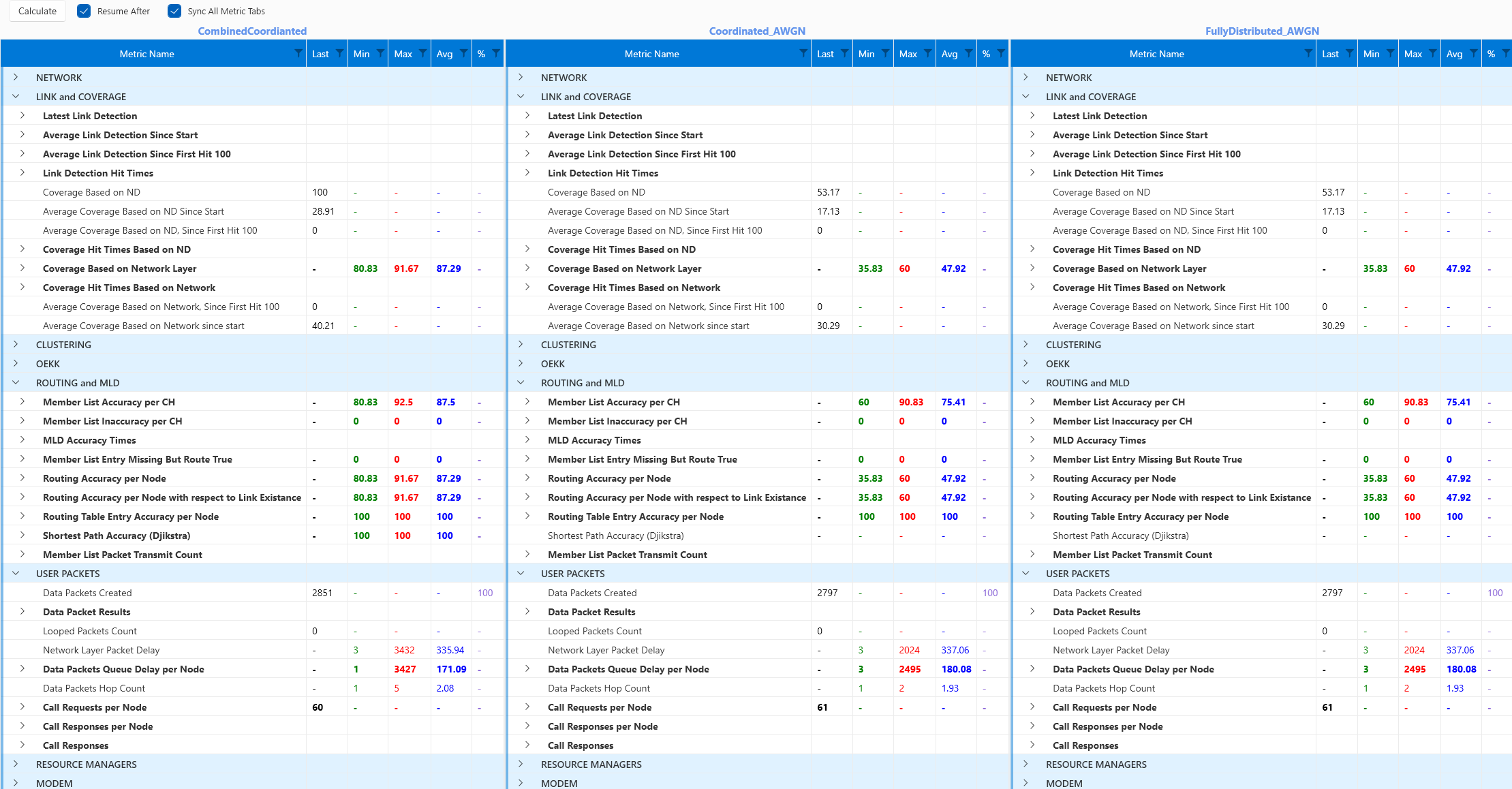The height and width of the screenshot is (789, 1512).
Task: Sort by Metric Name header in CombinedCoordianted panel
Action: [146, 54]
